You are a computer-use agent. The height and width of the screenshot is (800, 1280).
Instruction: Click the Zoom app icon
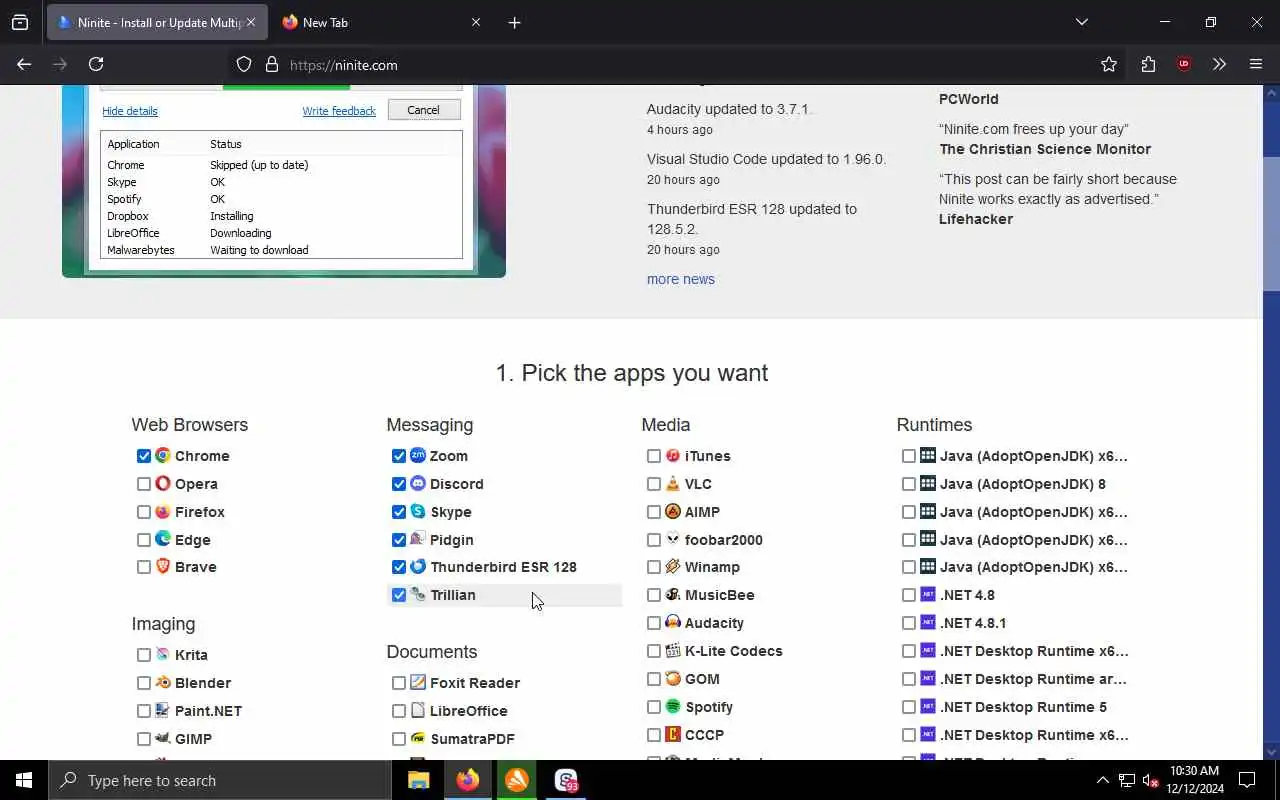pyautogui.click(x=418, y=455)
